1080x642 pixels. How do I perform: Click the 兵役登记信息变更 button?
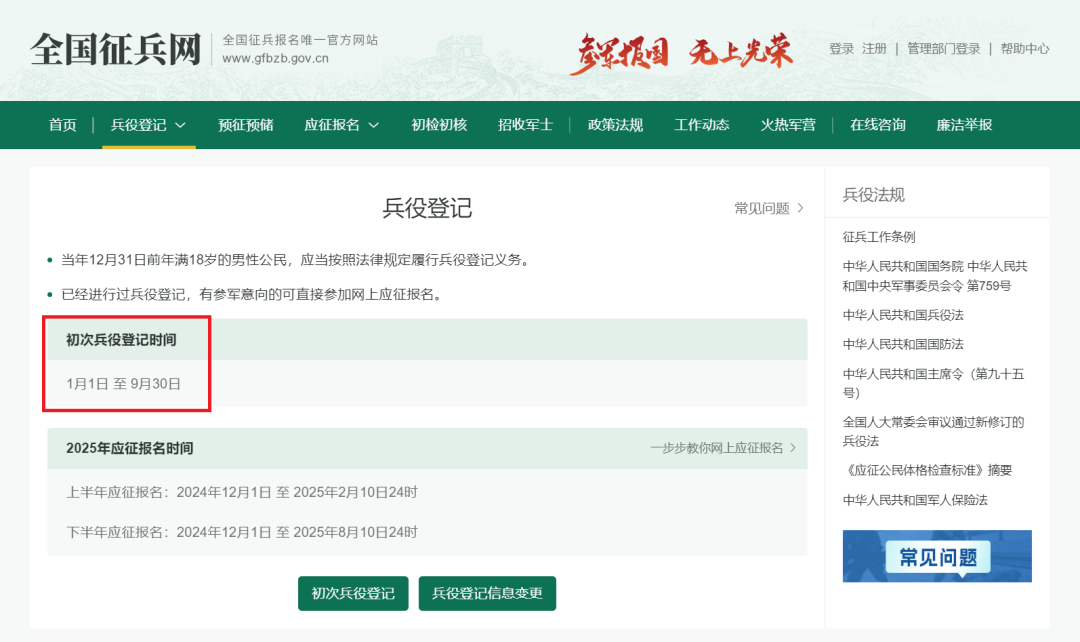487,592
